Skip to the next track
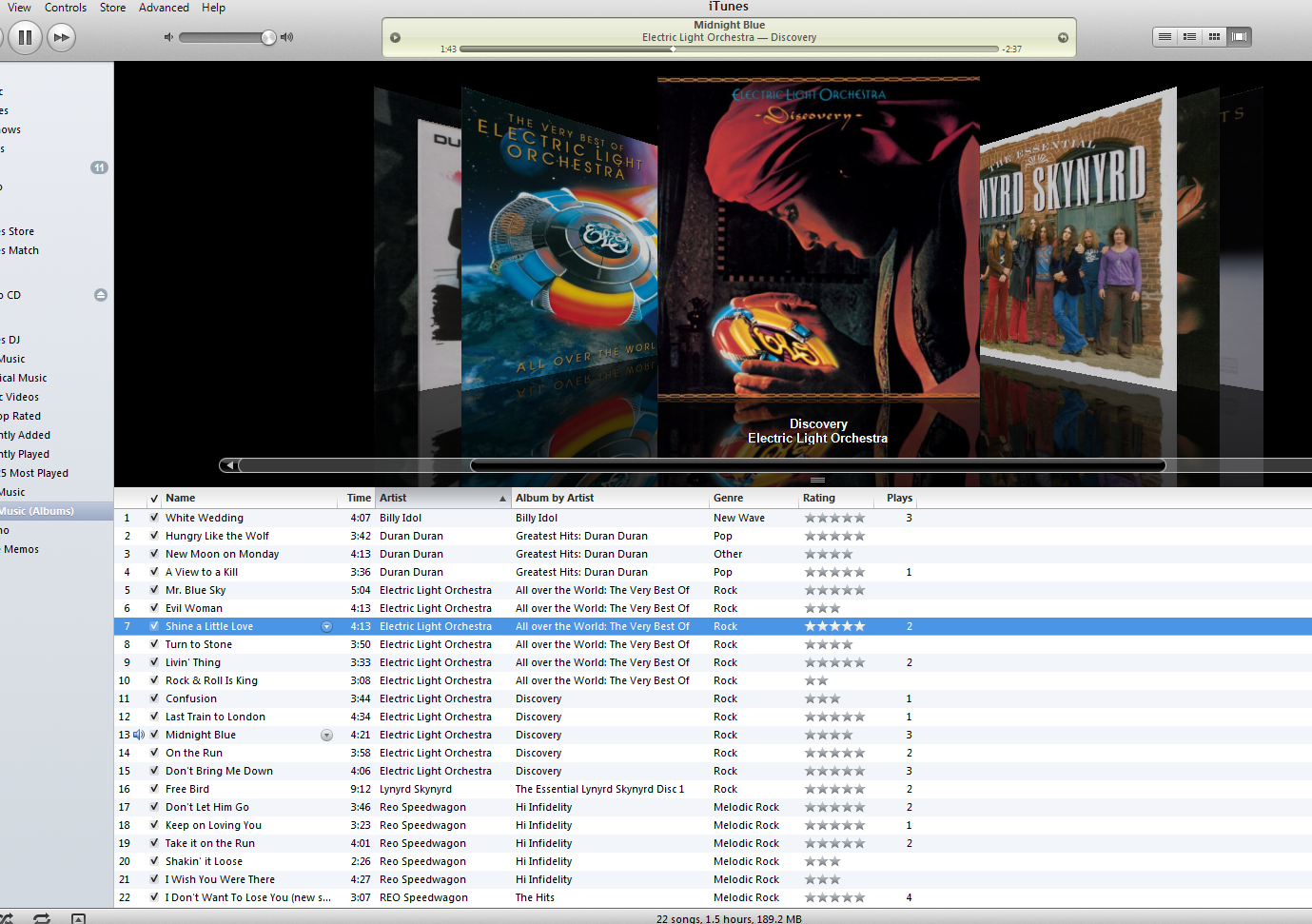 tap(62, 37)
